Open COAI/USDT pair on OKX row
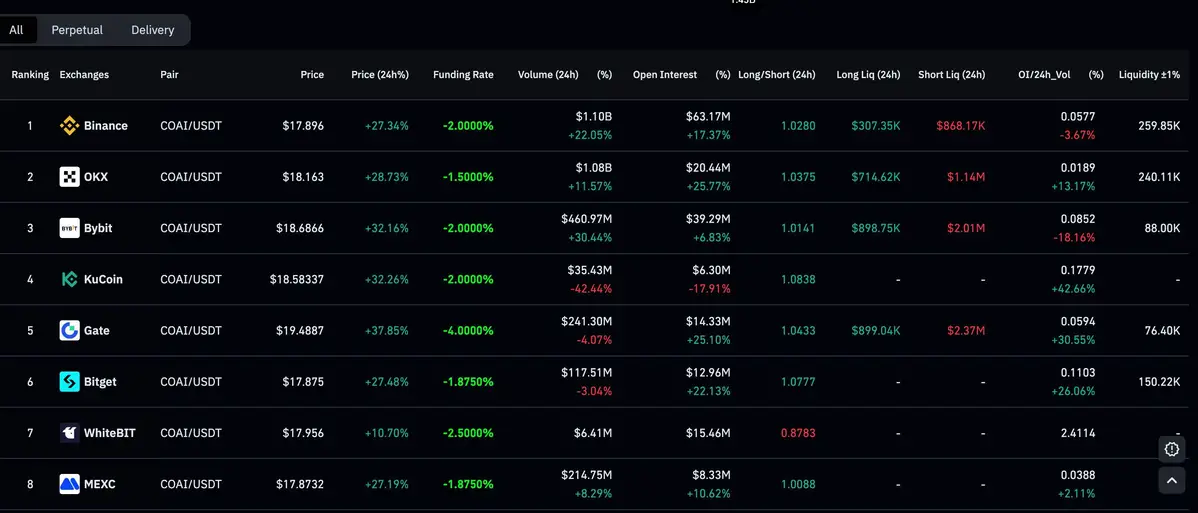1198x513 pixels. pyautogui.click(x=191, y=177)
